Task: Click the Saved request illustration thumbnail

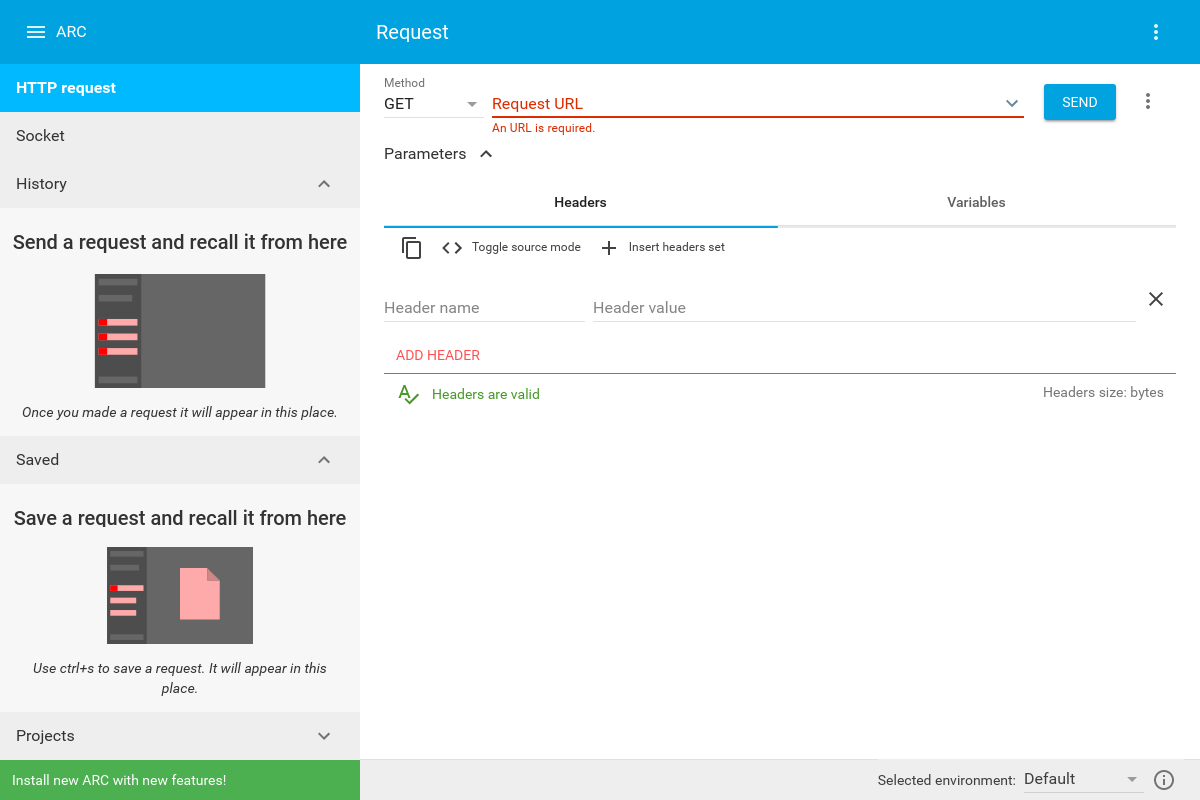Action: click(x=180, y=596)
